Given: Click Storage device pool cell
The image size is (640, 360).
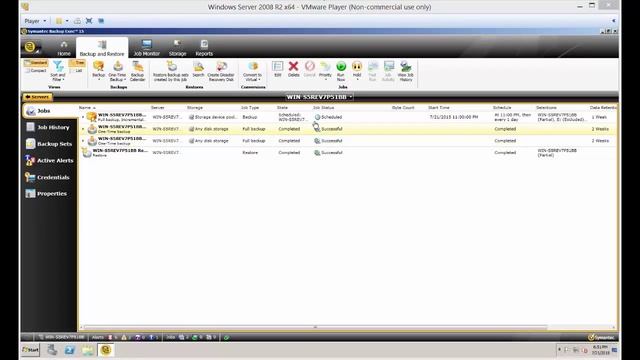Looking at the screenshot, I should click(x=212, y=117).
